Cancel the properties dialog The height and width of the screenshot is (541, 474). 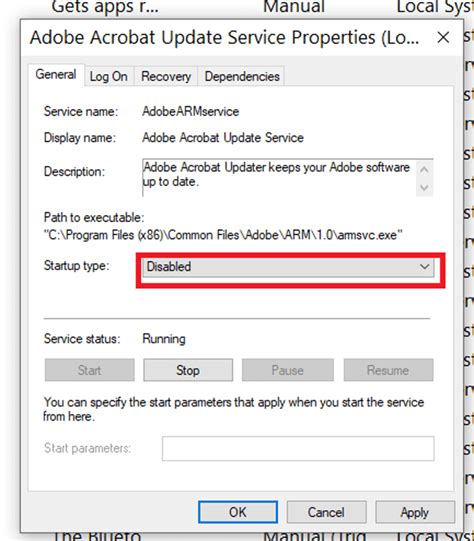(326, 512)
